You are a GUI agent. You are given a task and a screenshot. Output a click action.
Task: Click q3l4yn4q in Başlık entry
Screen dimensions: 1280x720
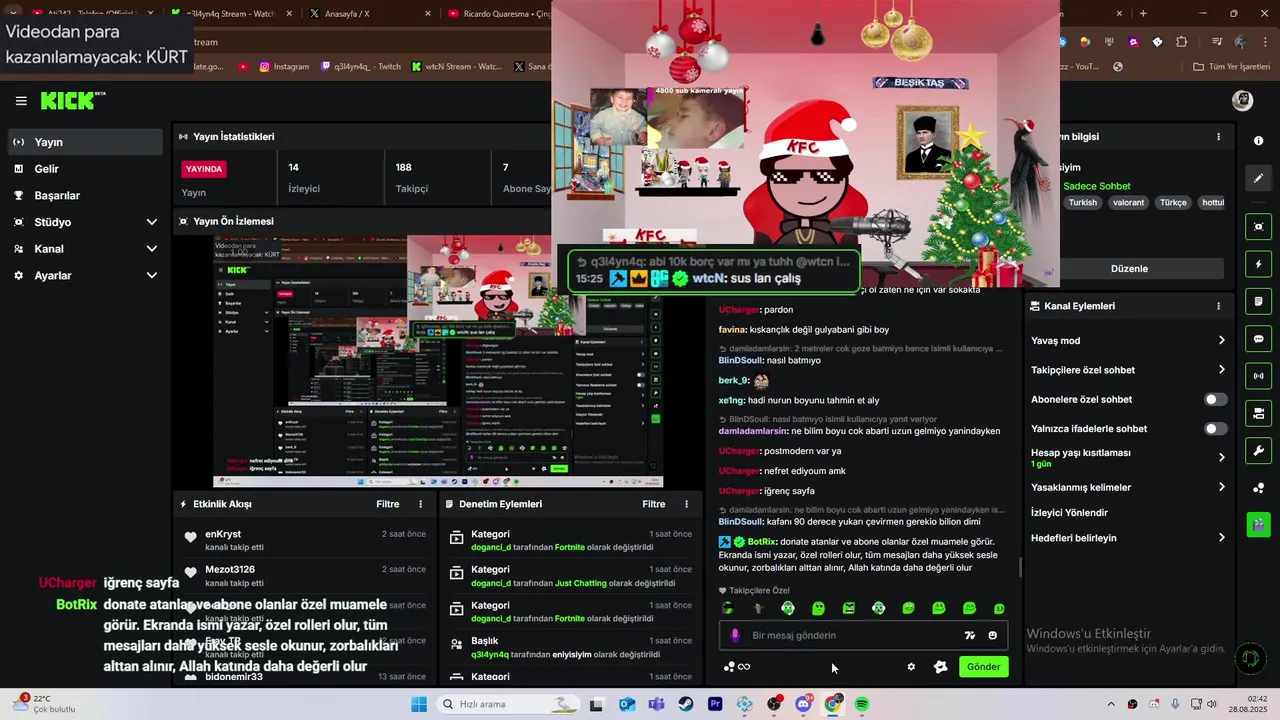pos(490,654)
